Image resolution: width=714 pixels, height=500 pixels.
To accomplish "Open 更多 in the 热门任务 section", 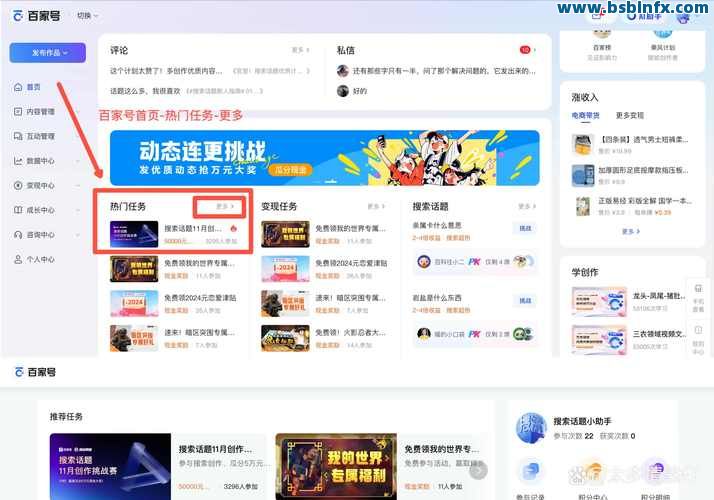I will pos(224,207).
